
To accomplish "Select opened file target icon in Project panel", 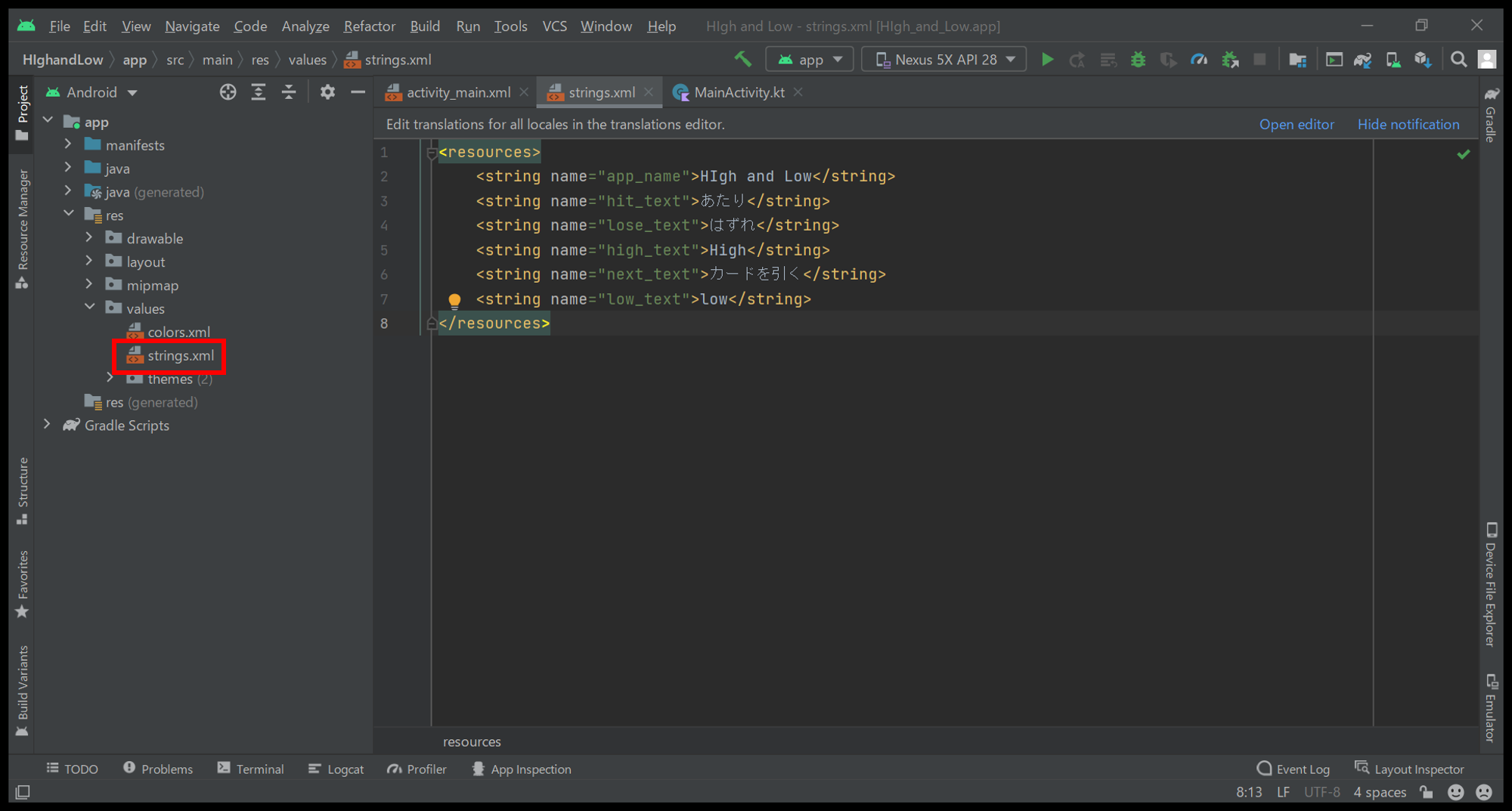I will pos(228,92).
